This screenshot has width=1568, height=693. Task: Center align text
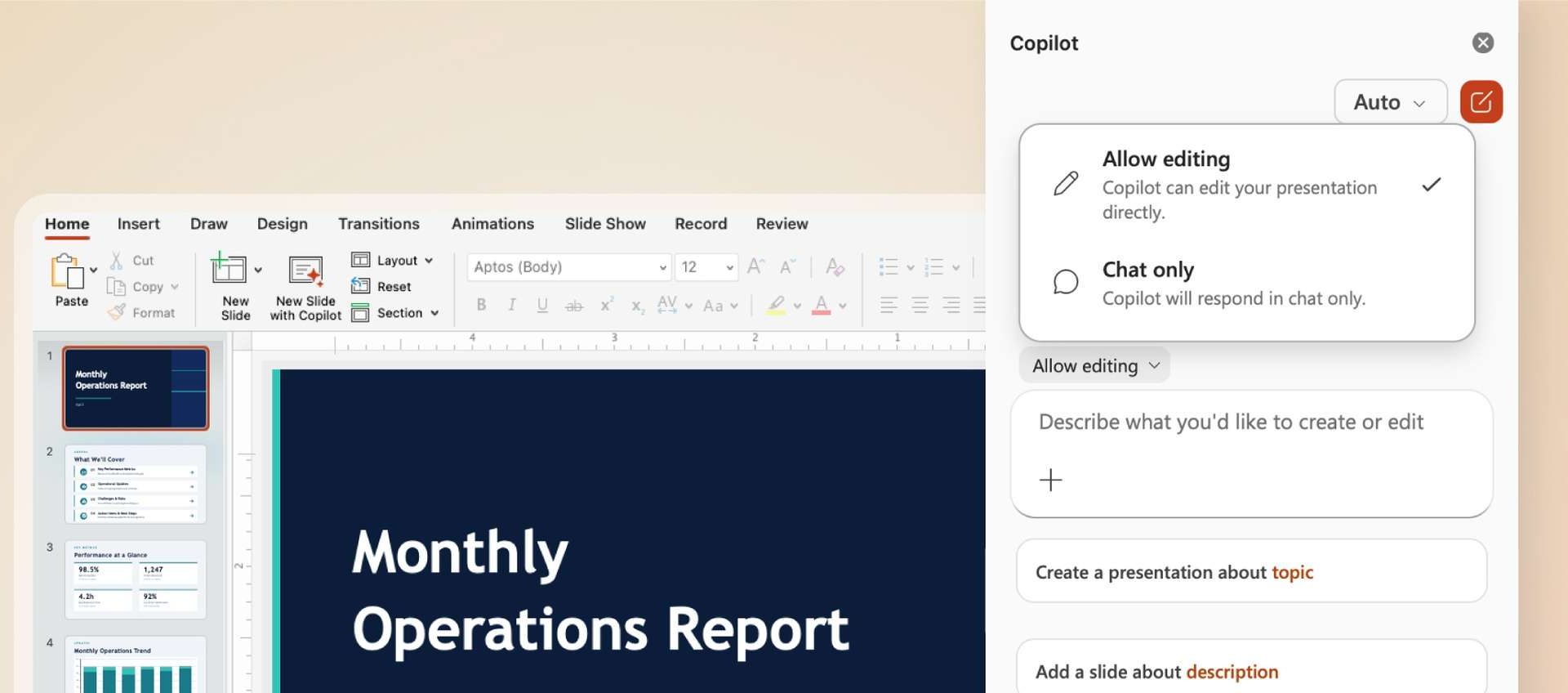pyautogui.click(x=920, y=306)
